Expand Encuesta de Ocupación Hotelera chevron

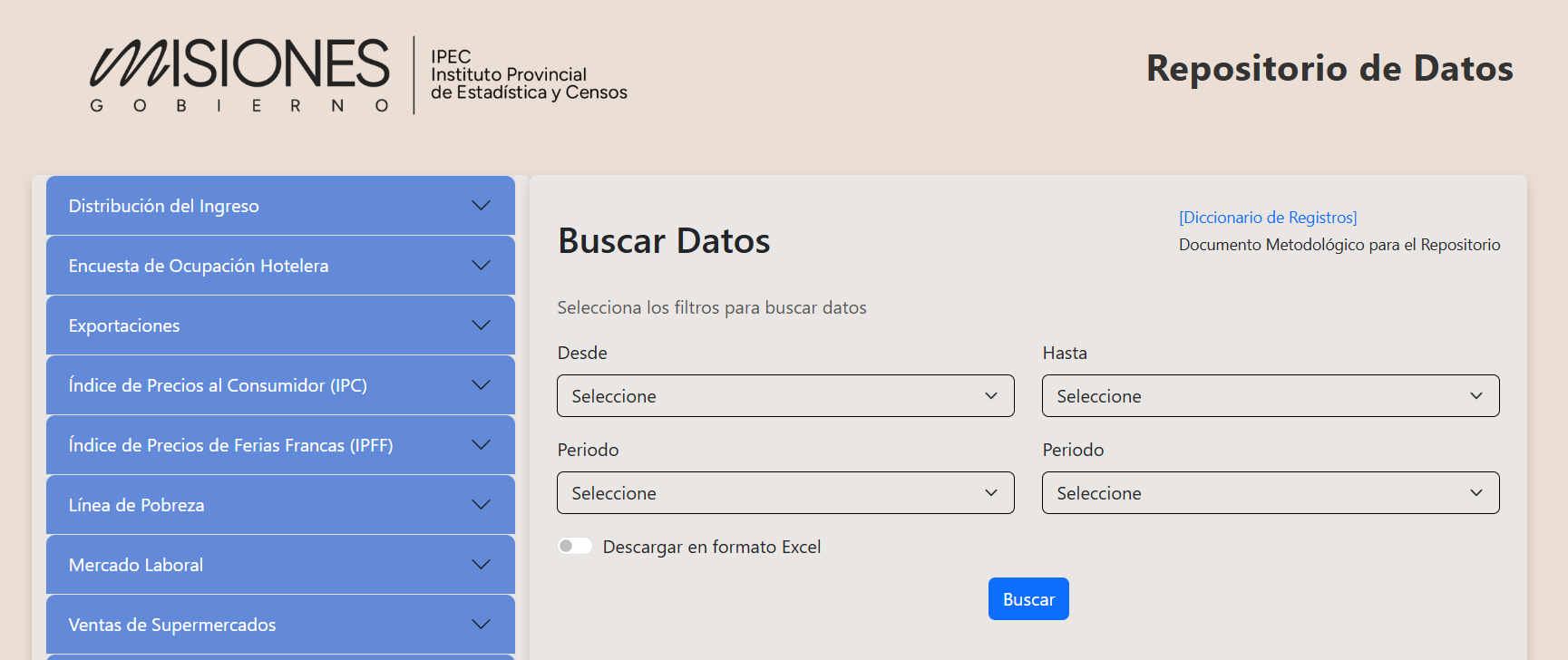coord(482,266)
